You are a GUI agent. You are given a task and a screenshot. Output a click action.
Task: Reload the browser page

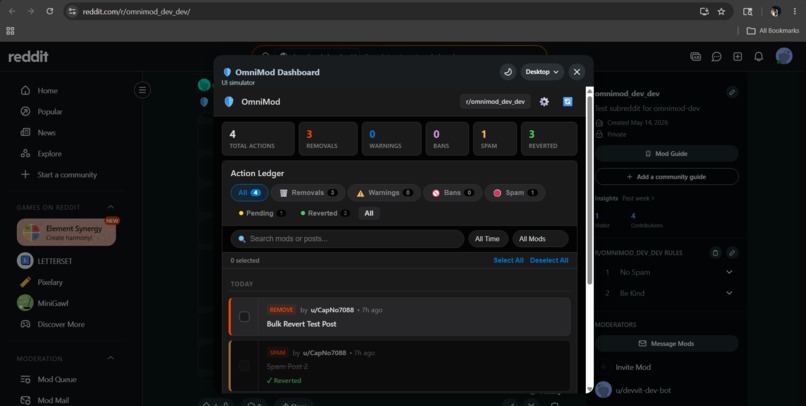[50, 11]
